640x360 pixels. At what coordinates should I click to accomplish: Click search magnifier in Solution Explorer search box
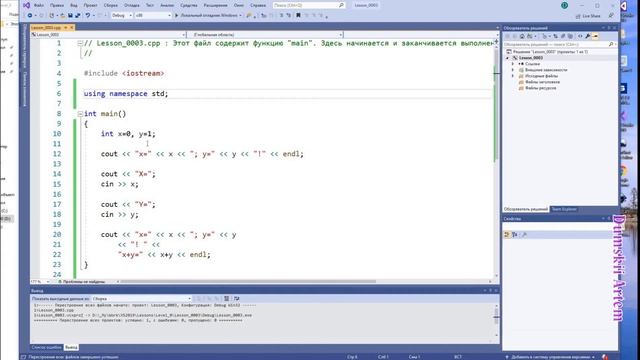611,44
